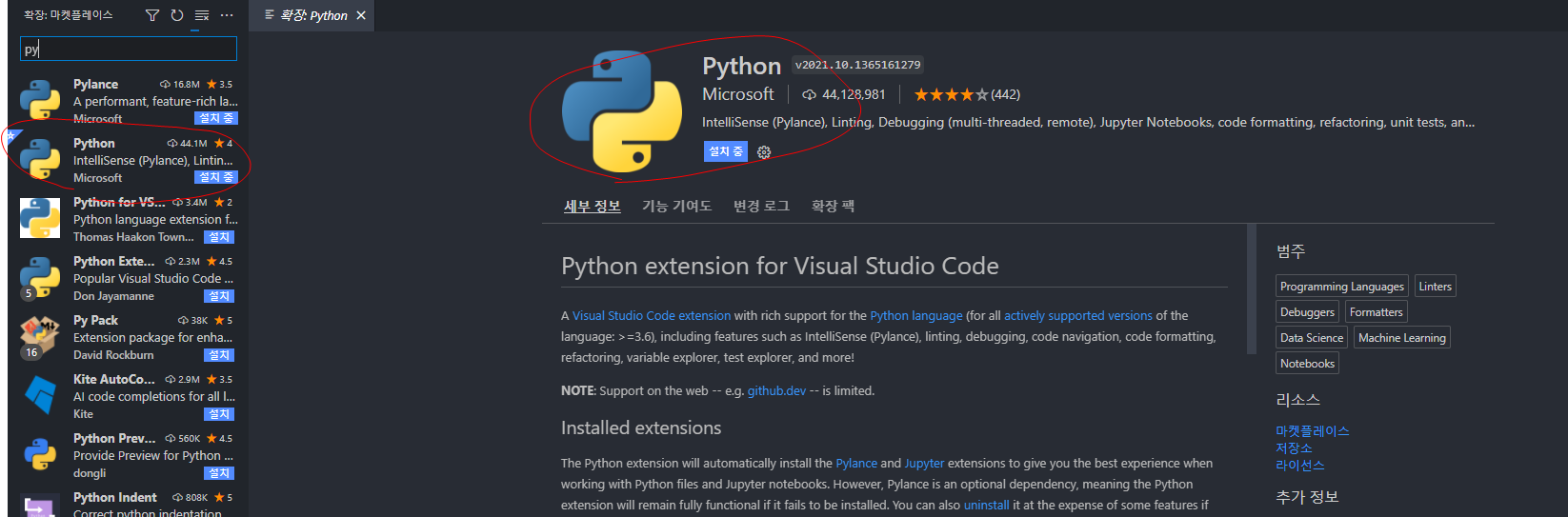Install the Py Pack extension
1568x517 pixels.
[x=219, y=355]
